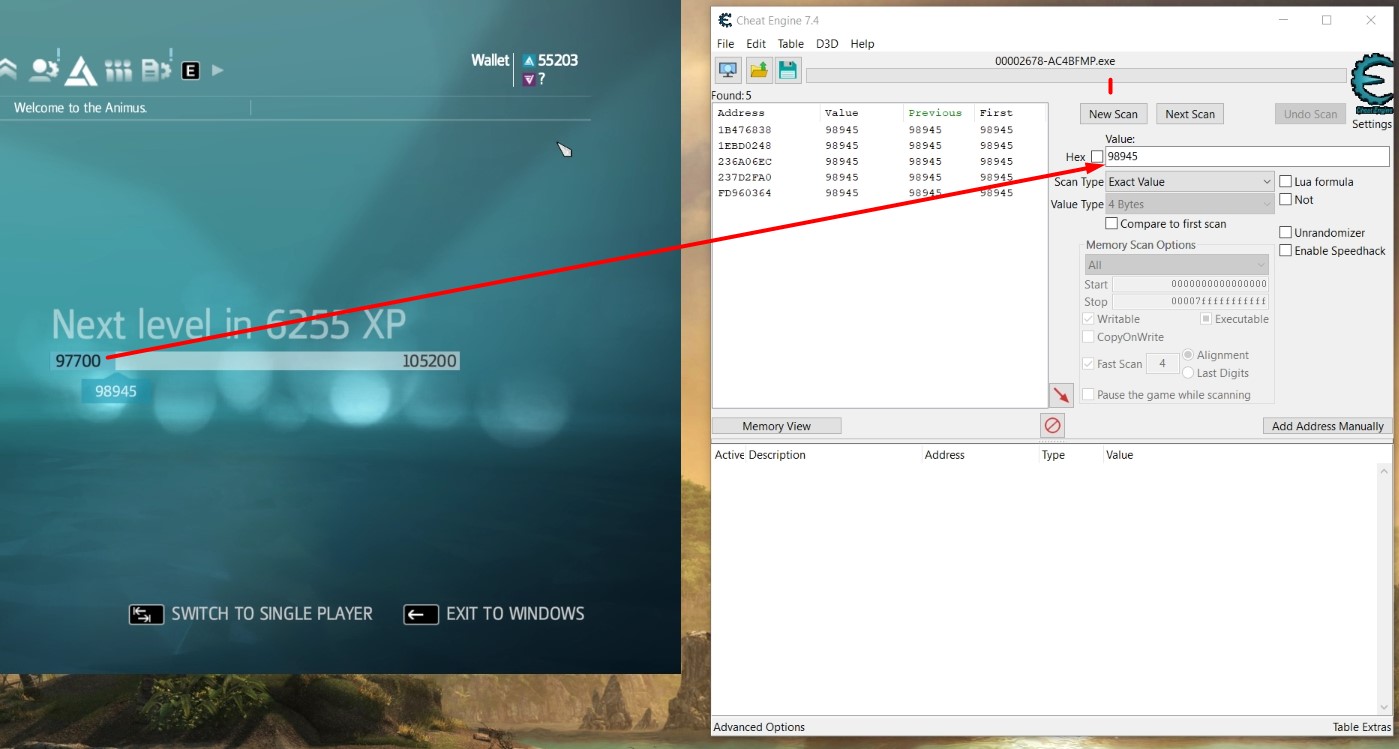Image resolution: width=1399 pixels, height=749 pixels.
Task: Select address 1B476838 in results list
Action: coord(880,130)
